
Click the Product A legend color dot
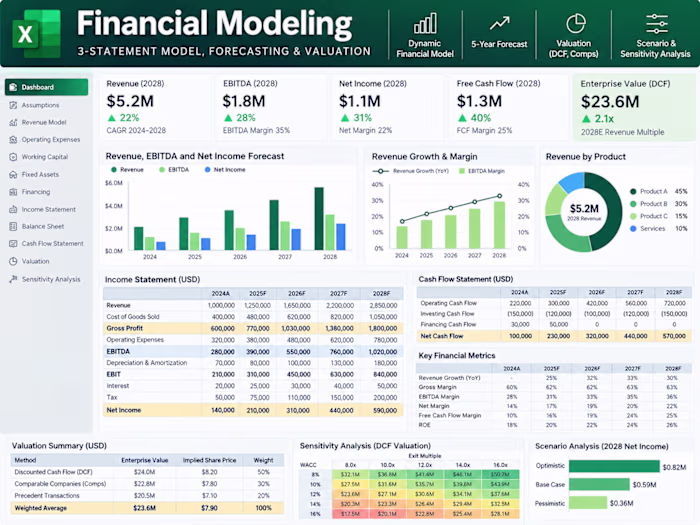click(633, 192)
